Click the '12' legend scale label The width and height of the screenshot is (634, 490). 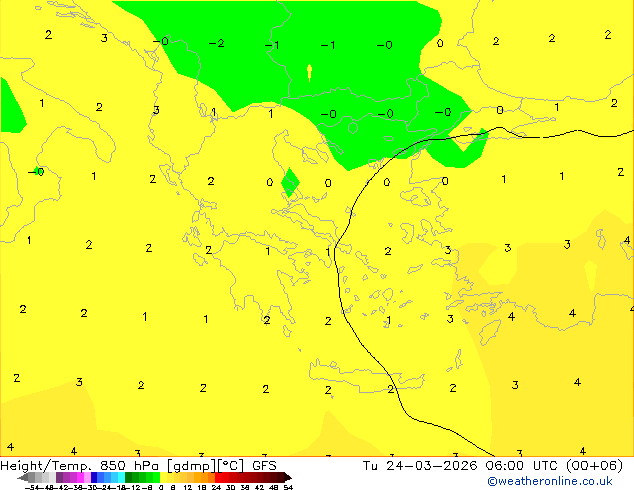[188, 487]
